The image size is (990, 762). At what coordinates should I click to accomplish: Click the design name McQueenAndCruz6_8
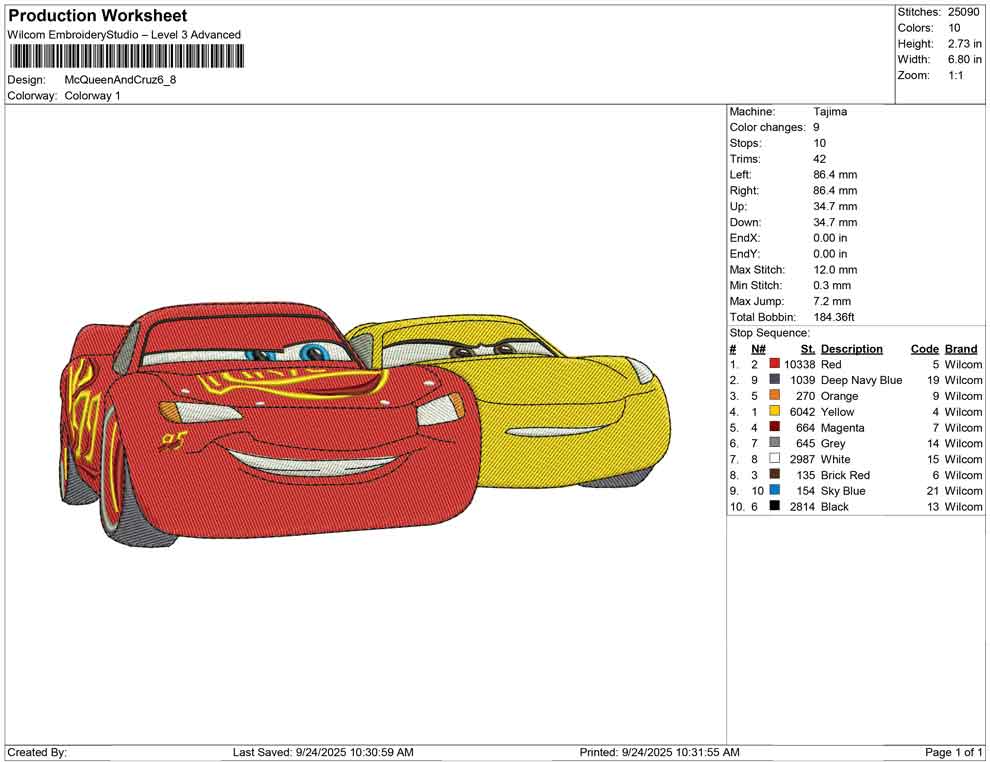[121, 80]
